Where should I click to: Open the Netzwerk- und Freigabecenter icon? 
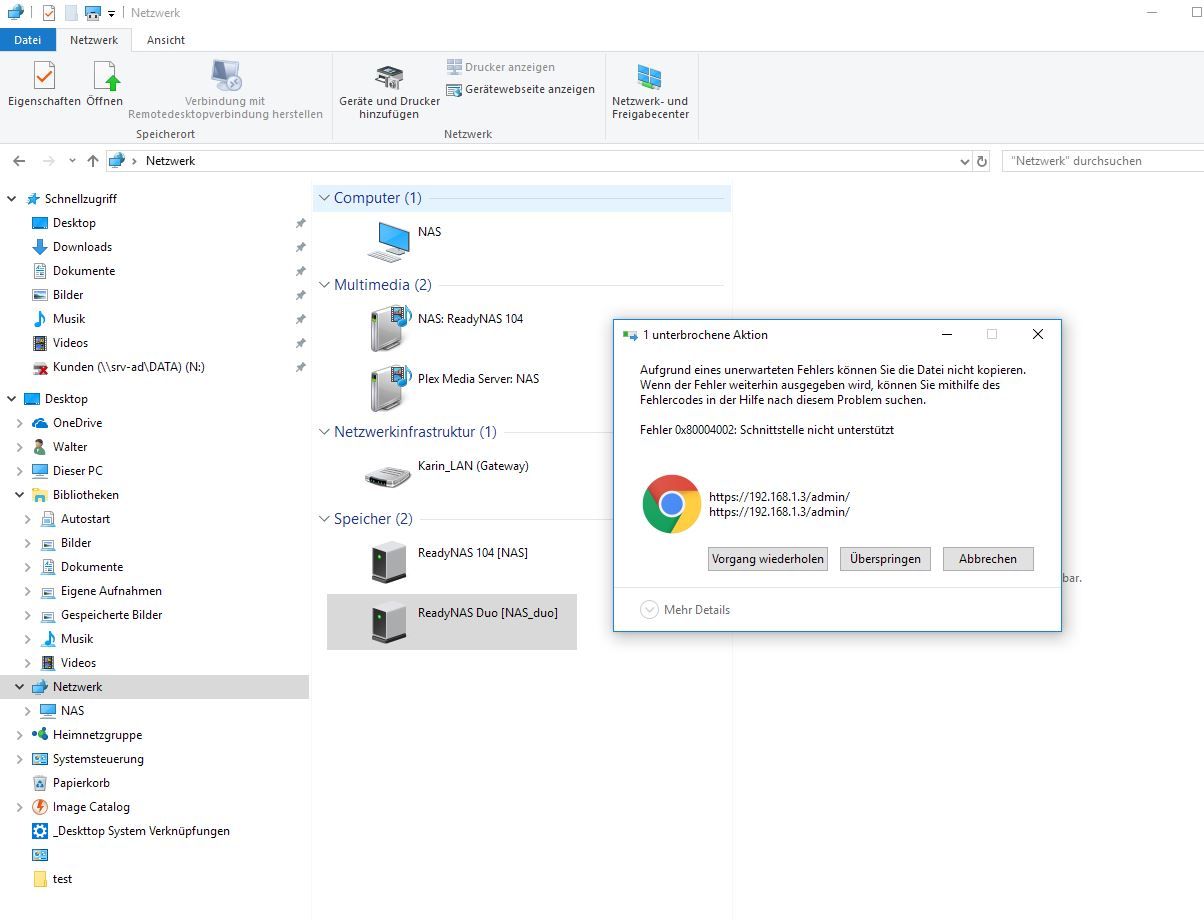651,90
